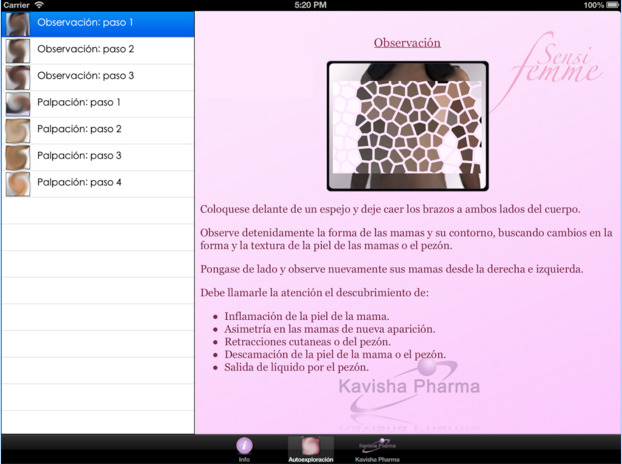Tap the thumbnail beside Palpación: paso 4
The width and height of the screenshot is (622, 464).
17,184
